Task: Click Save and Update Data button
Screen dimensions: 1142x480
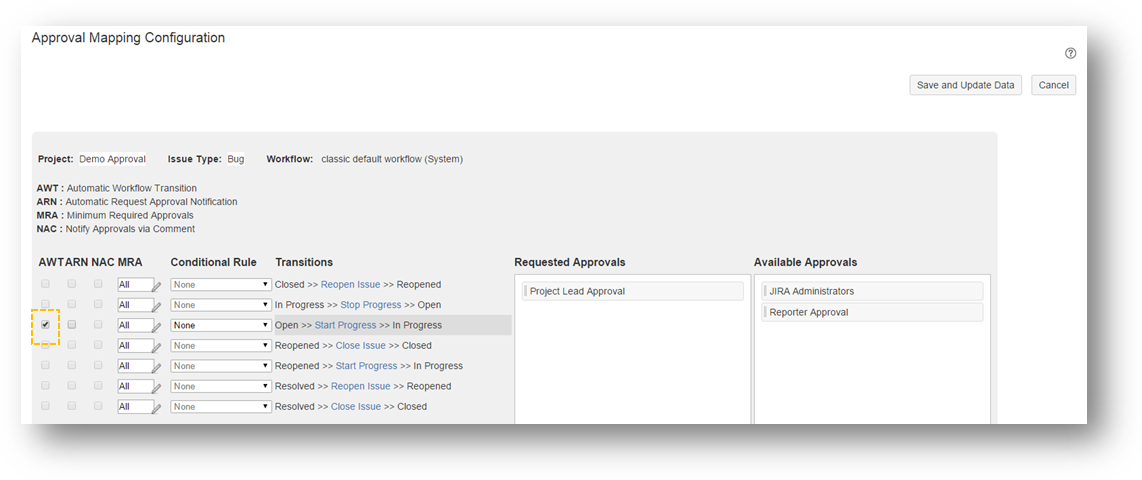Action: (x=965, y=85)
